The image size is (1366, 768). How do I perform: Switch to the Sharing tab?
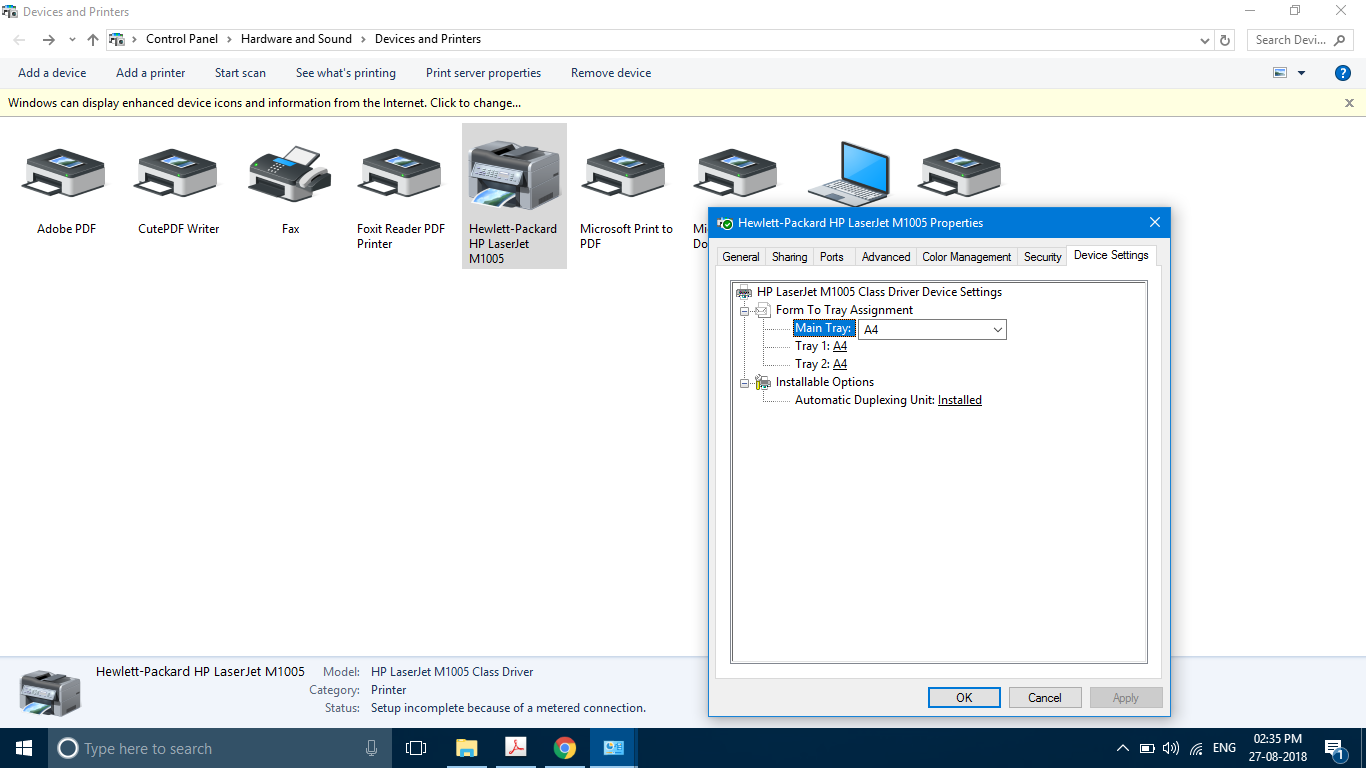pyautogui.click(x=789, y=257)
